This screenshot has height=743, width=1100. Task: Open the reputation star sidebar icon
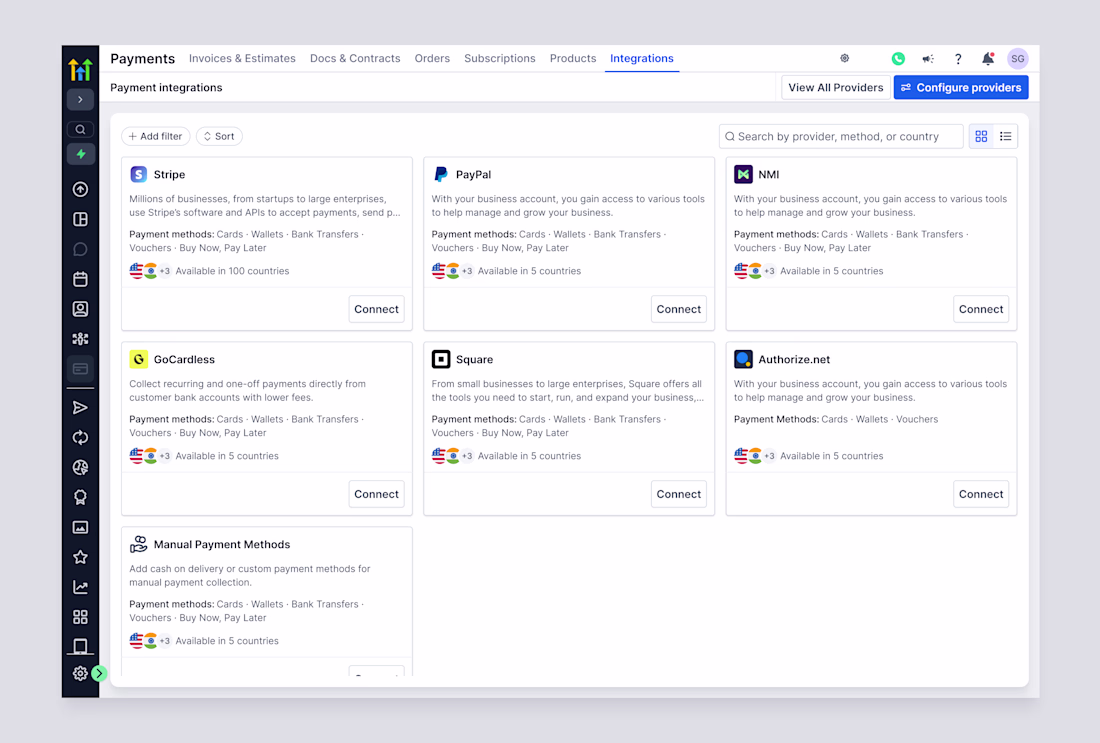click(80, 557)
